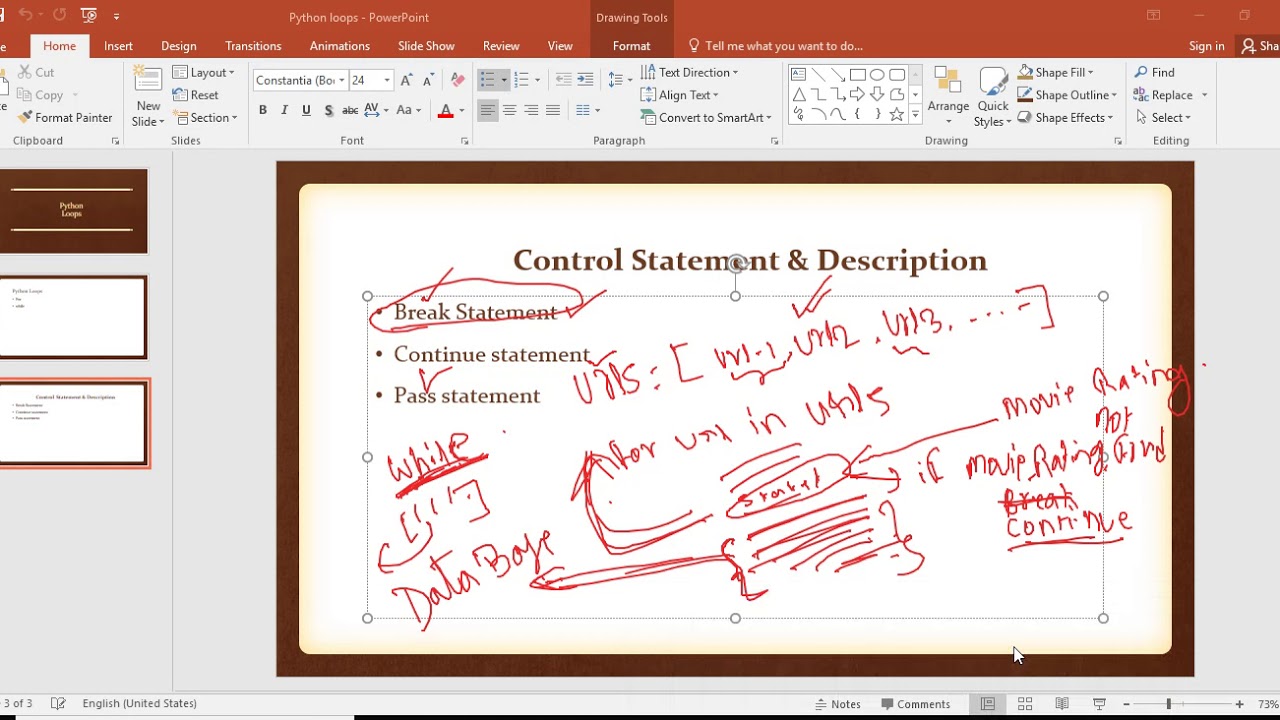Open Quick Styles gallery
This screenshot has width=1280, height=720.
tap(993, 97)
